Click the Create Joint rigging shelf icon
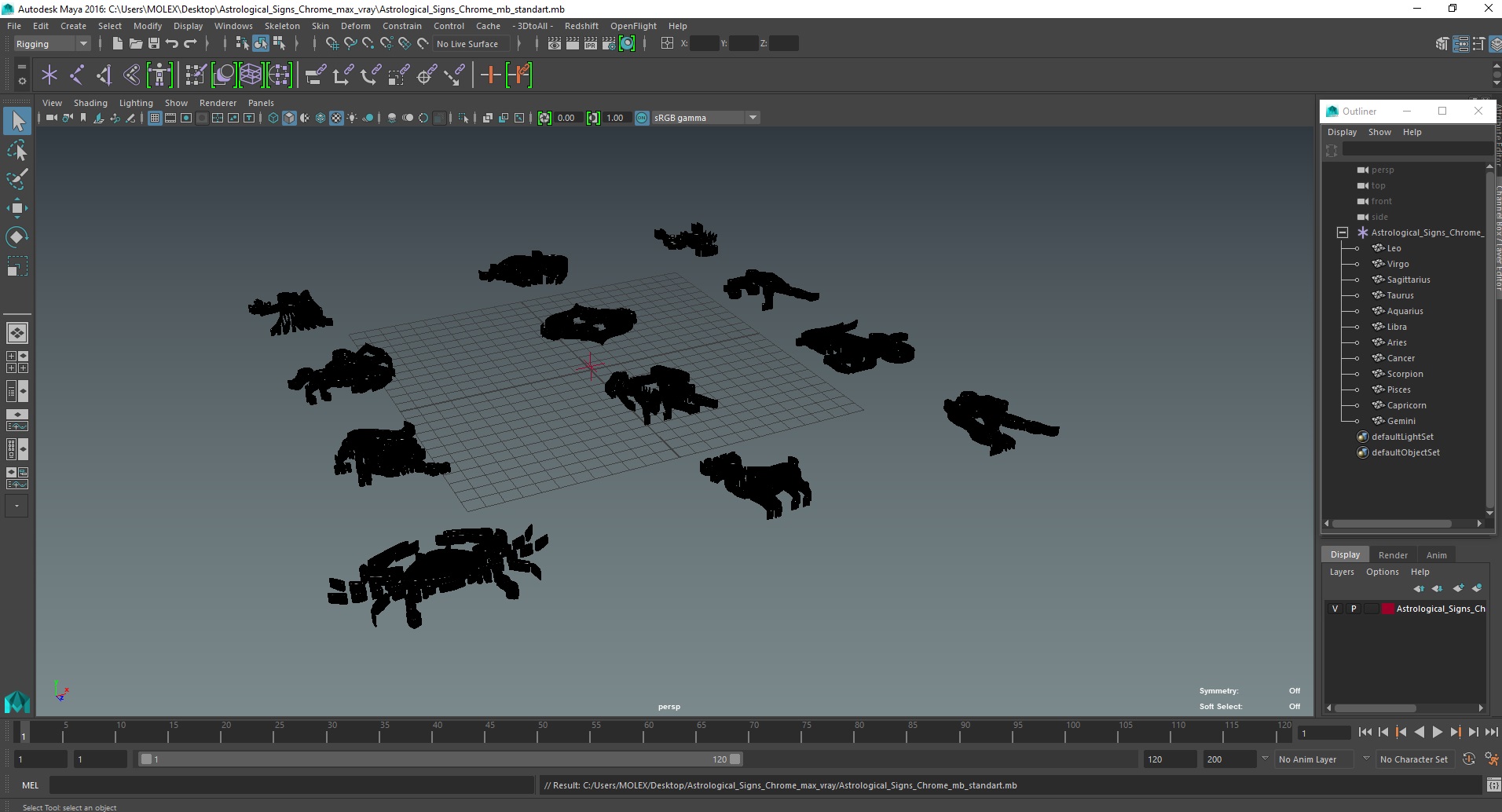 [77, 75]
